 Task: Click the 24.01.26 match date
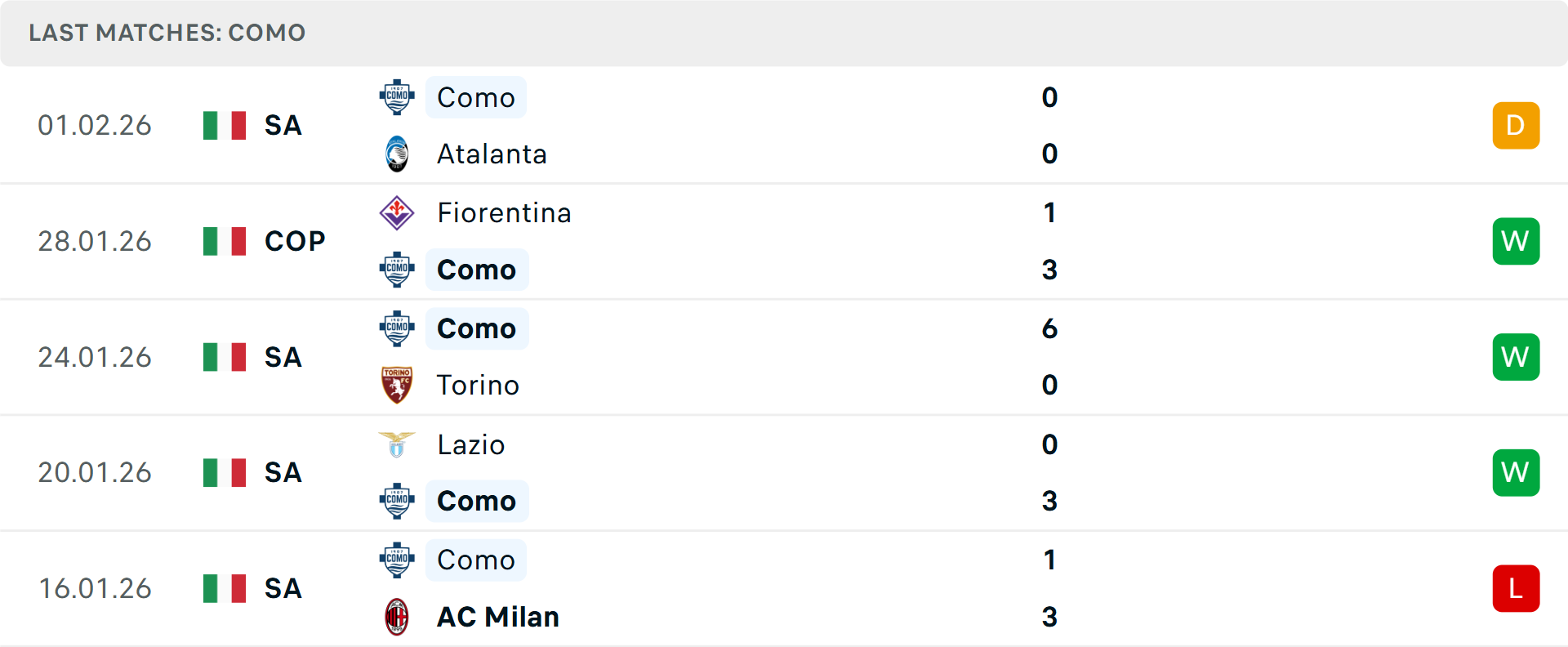click(95, 357)
